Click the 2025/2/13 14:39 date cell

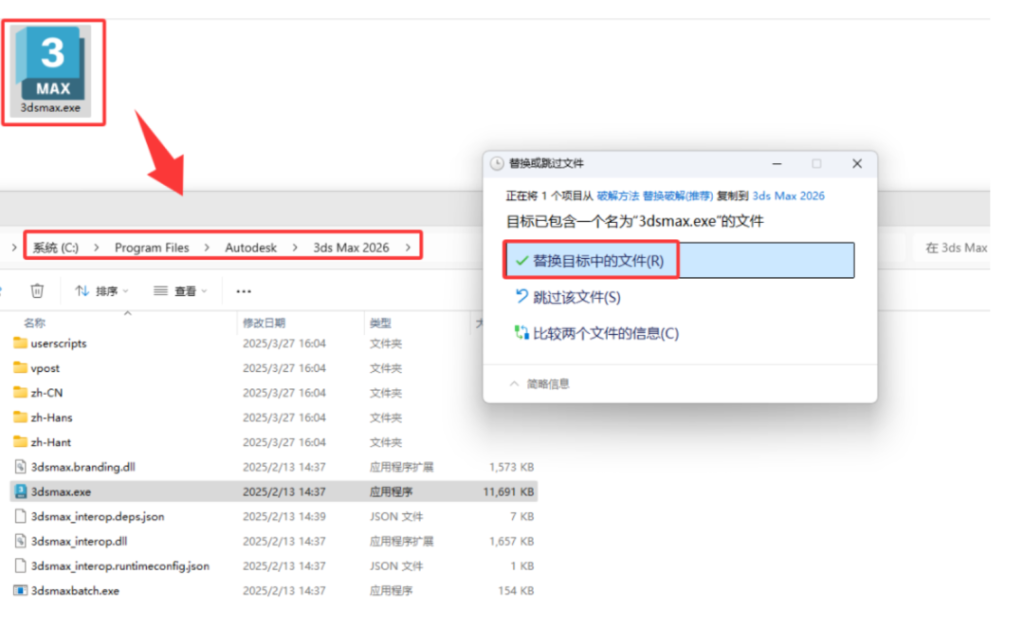tap(284, 516)
